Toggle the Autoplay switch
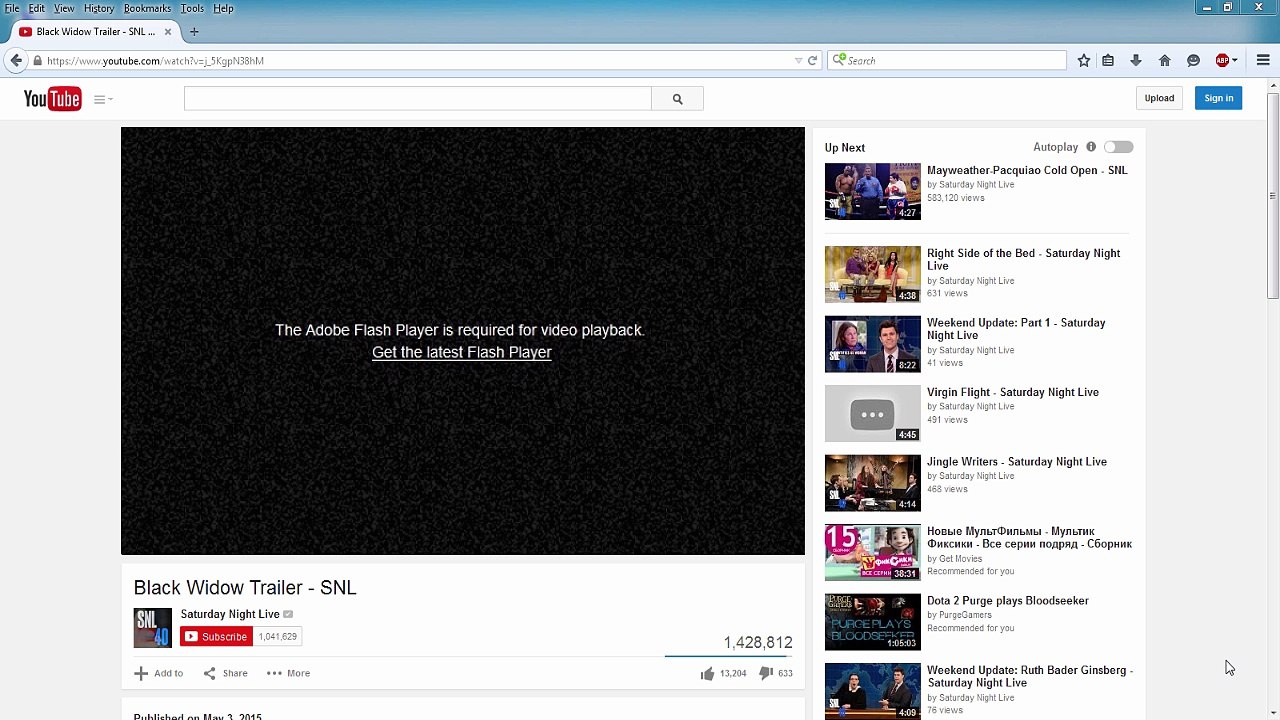 (1118, 147)
